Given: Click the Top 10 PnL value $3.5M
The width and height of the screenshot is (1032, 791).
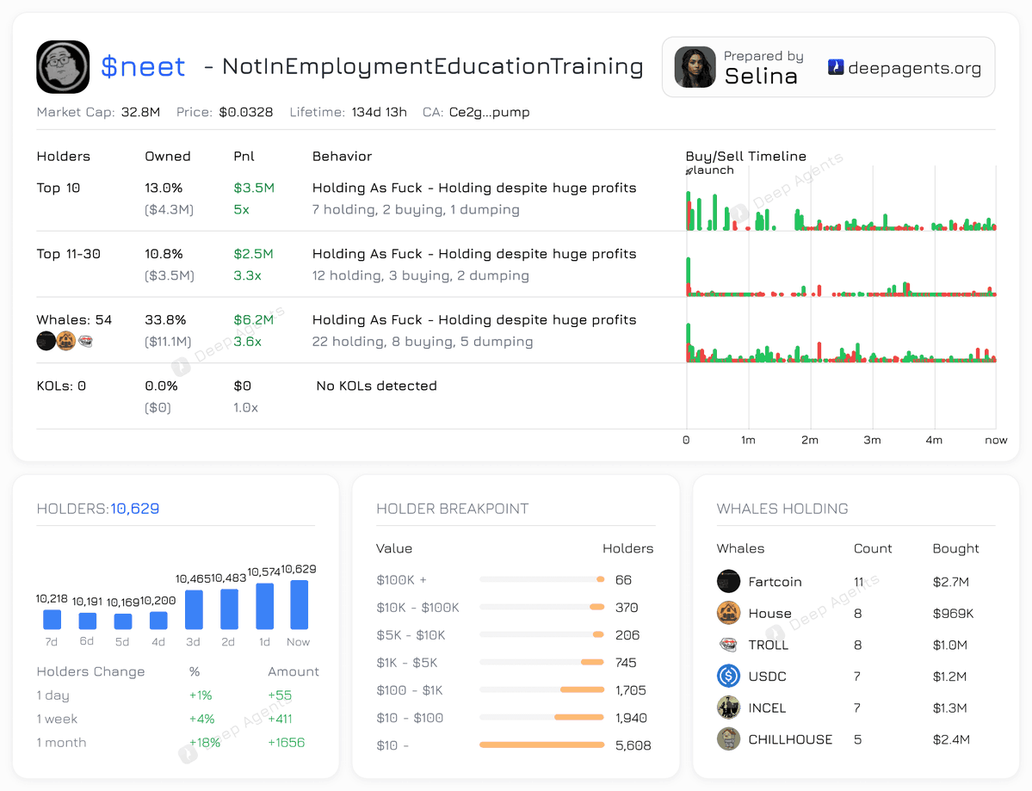Looking at the screenshot, I should (254, 188).
